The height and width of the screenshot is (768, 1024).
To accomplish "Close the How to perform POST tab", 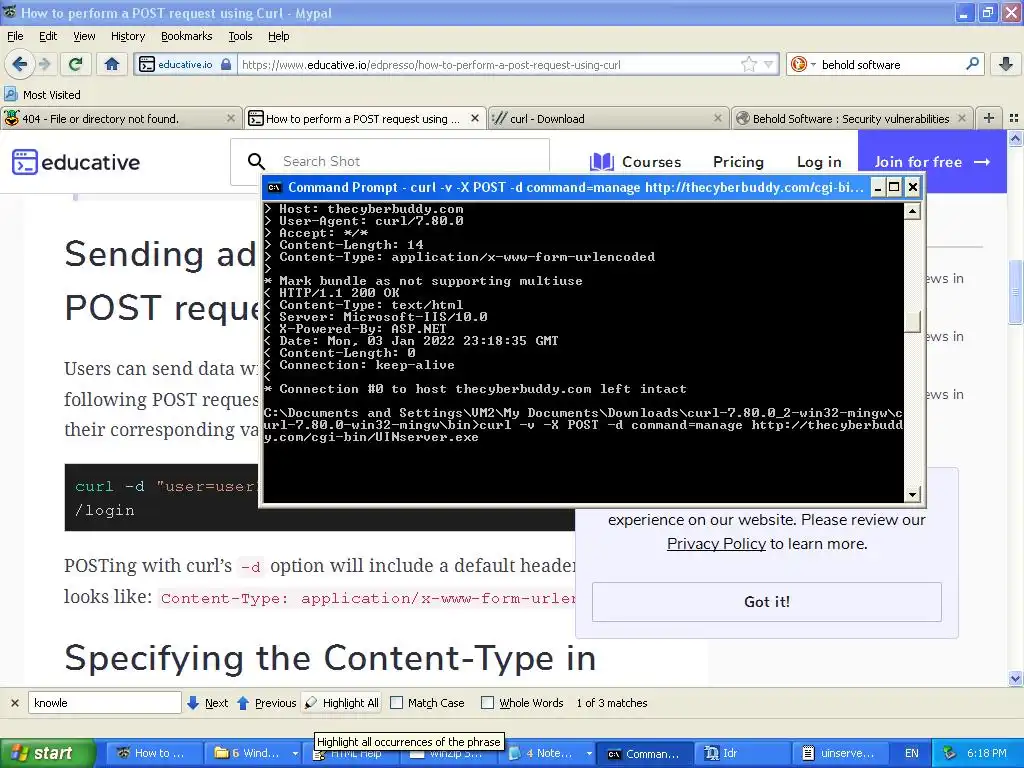I will point(475,118).
